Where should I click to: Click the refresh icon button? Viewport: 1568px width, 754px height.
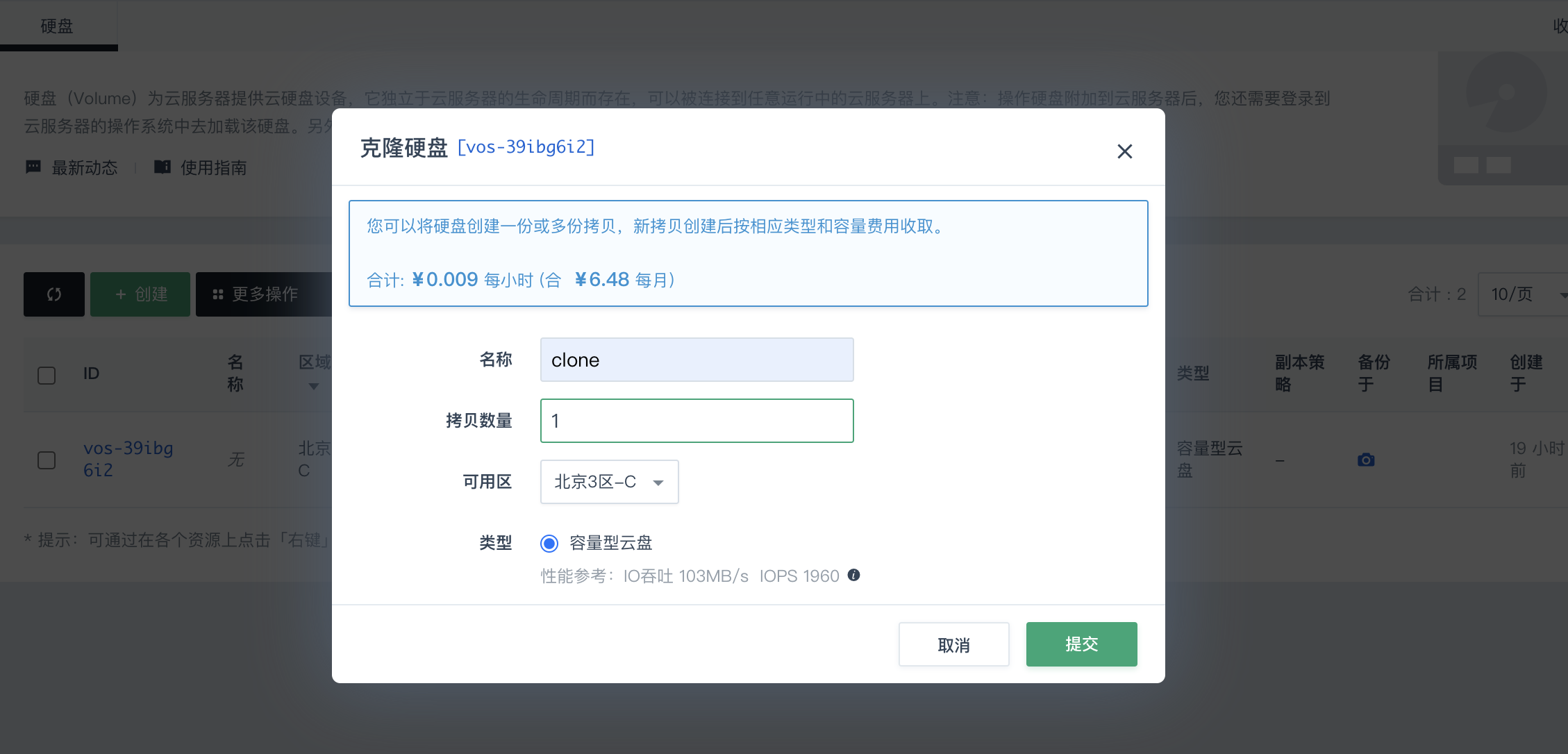(54, 294)
